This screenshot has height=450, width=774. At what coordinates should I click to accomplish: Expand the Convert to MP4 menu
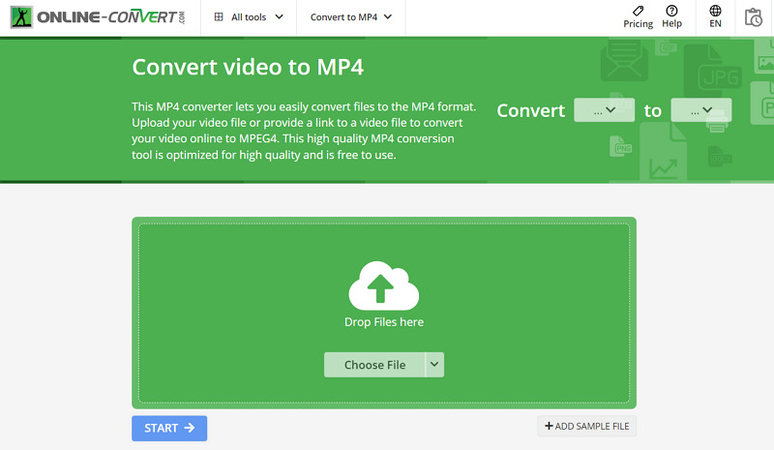tap(350, 17)
